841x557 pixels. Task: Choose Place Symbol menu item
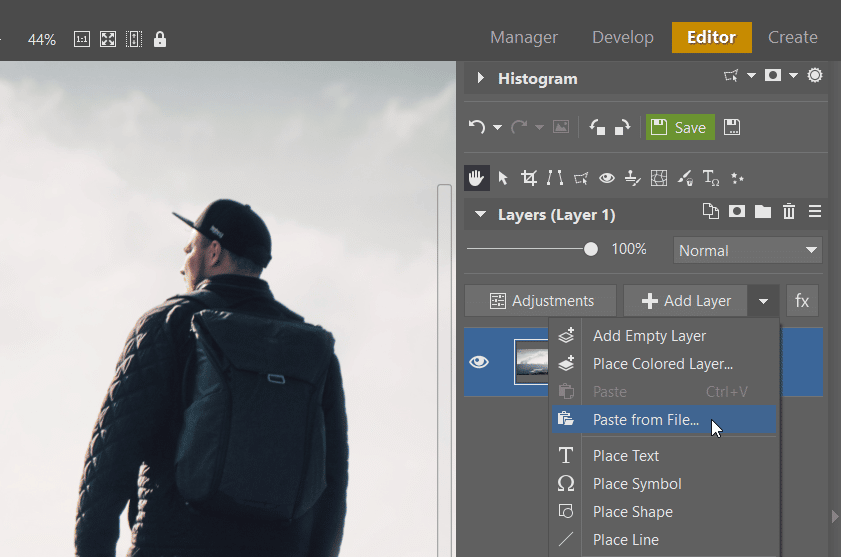664,484
